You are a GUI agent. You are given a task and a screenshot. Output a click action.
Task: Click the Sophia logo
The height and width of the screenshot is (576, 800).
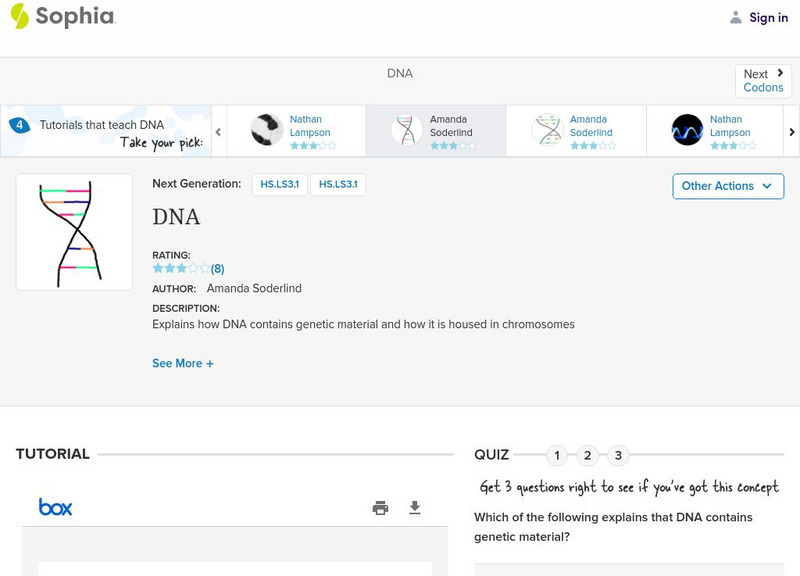pos(62,16)
